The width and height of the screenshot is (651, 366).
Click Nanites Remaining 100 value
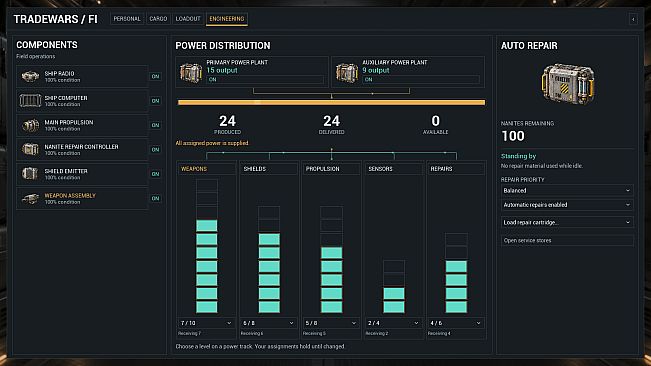tap(513, 136)
